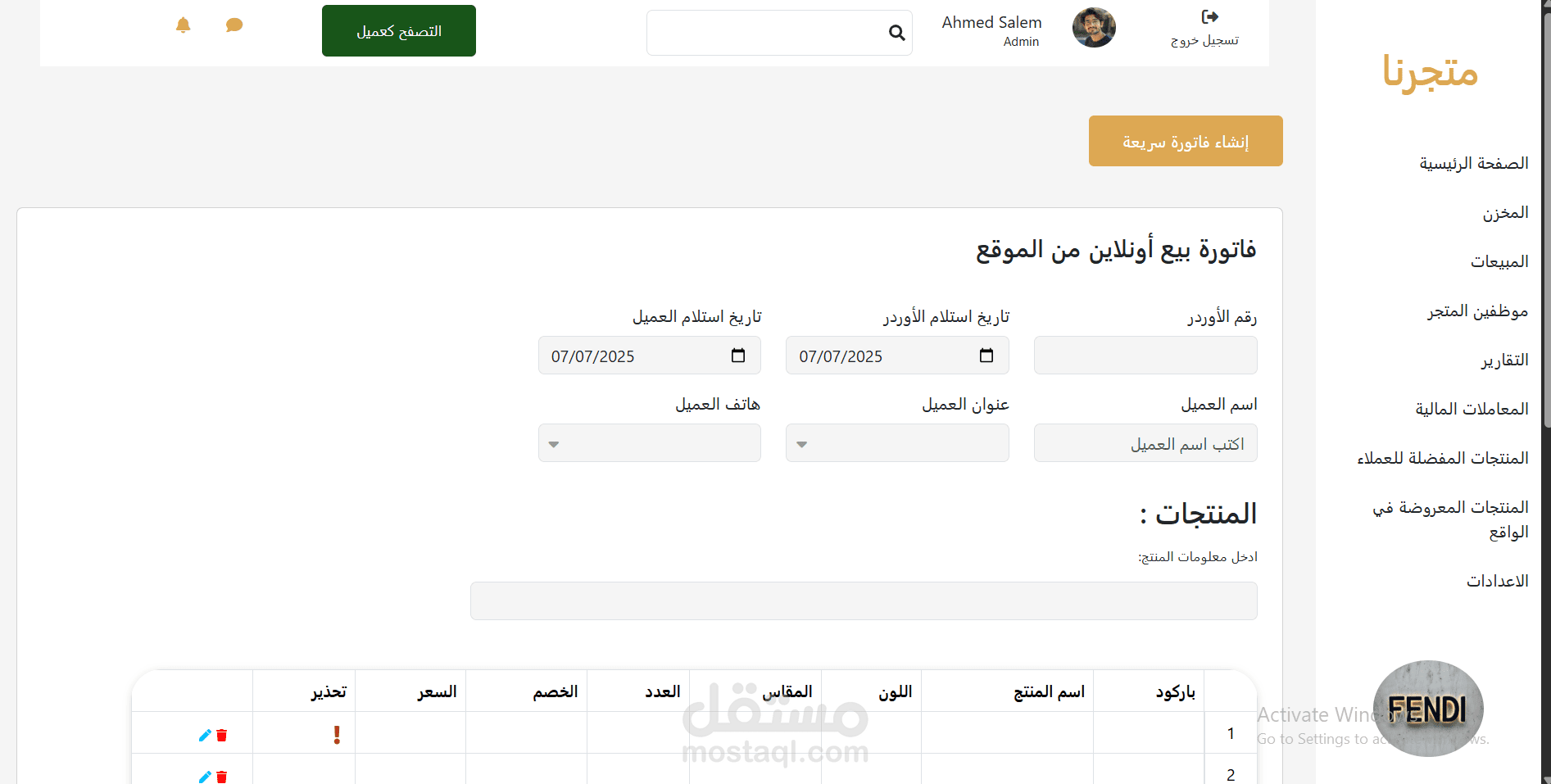This screenshot has width=1551, height=784.
Task: Click the رقم الأوردر input field
Action: tap(1145, 356)
